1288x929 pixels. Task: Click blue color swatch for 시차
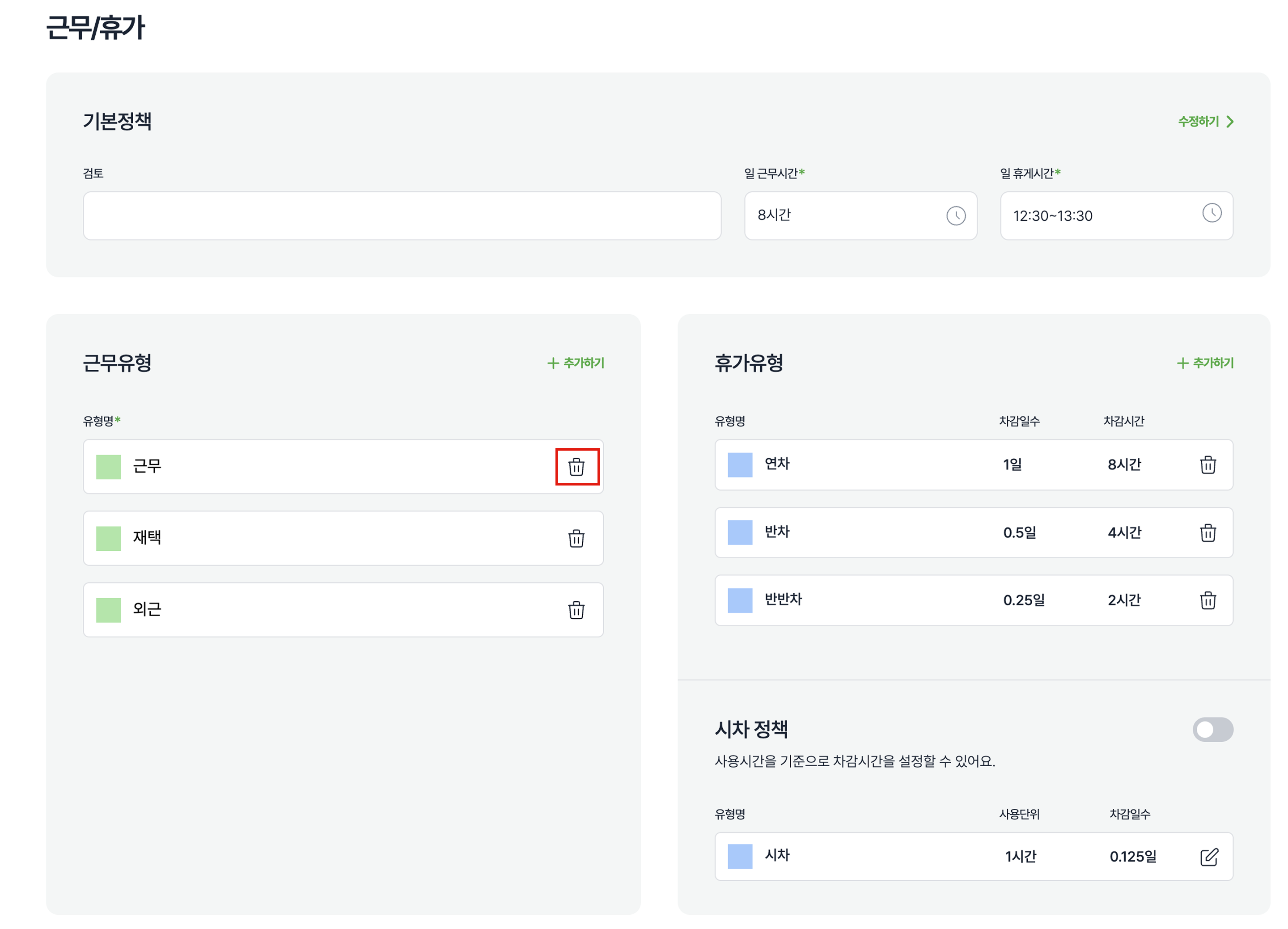tap(740, 856)
